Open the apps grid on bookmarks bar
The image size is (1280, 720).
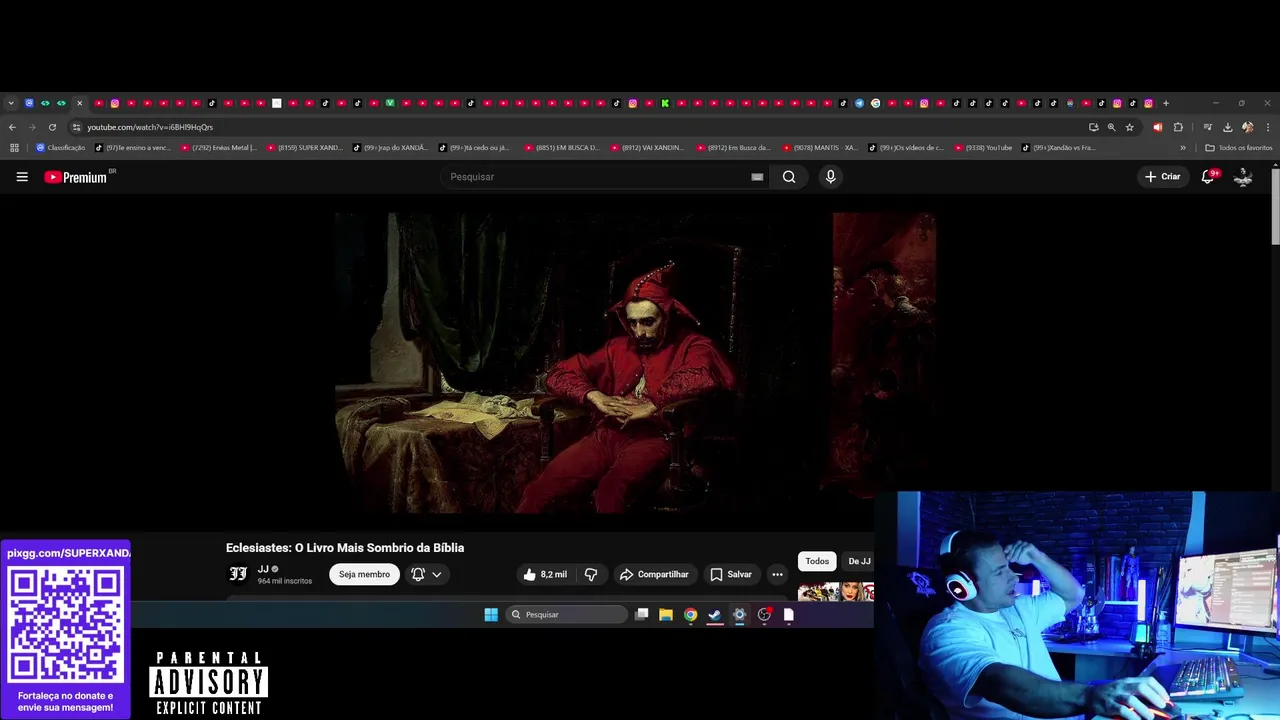[x=14, y=148]
